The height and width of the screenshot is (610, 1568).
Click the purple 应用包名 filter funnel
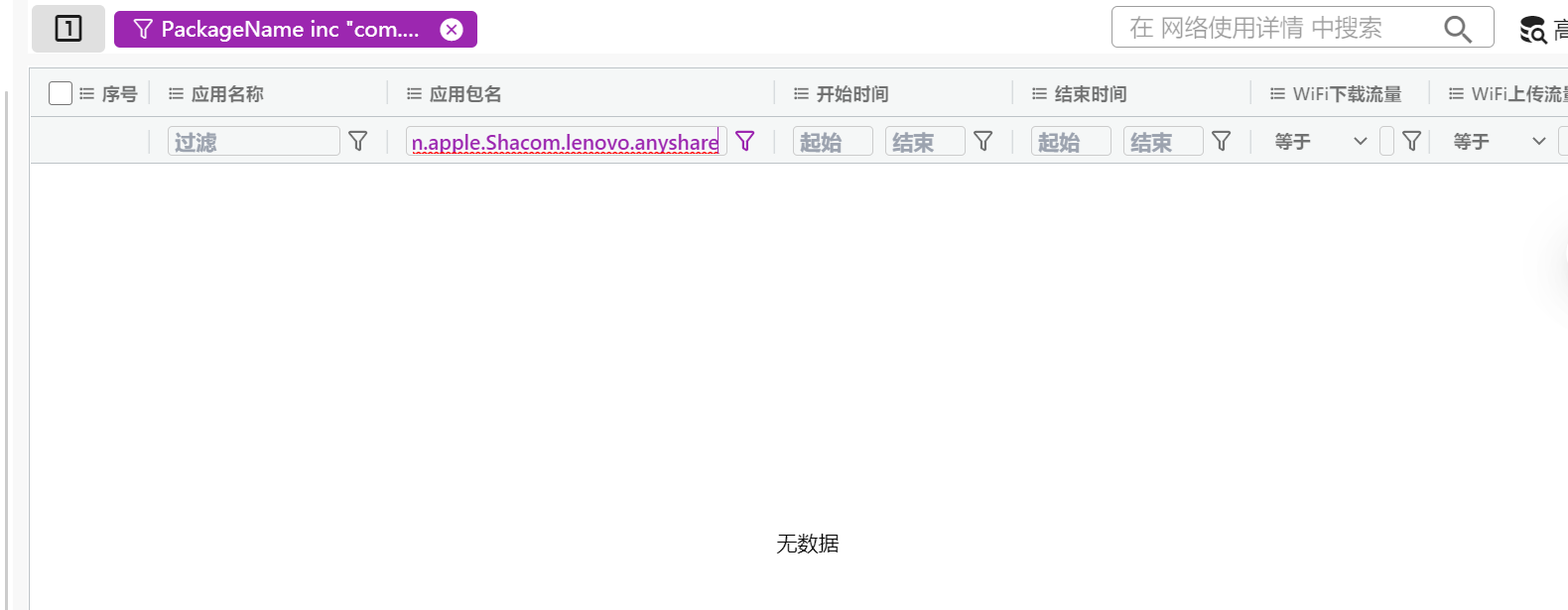coord(745,142)
